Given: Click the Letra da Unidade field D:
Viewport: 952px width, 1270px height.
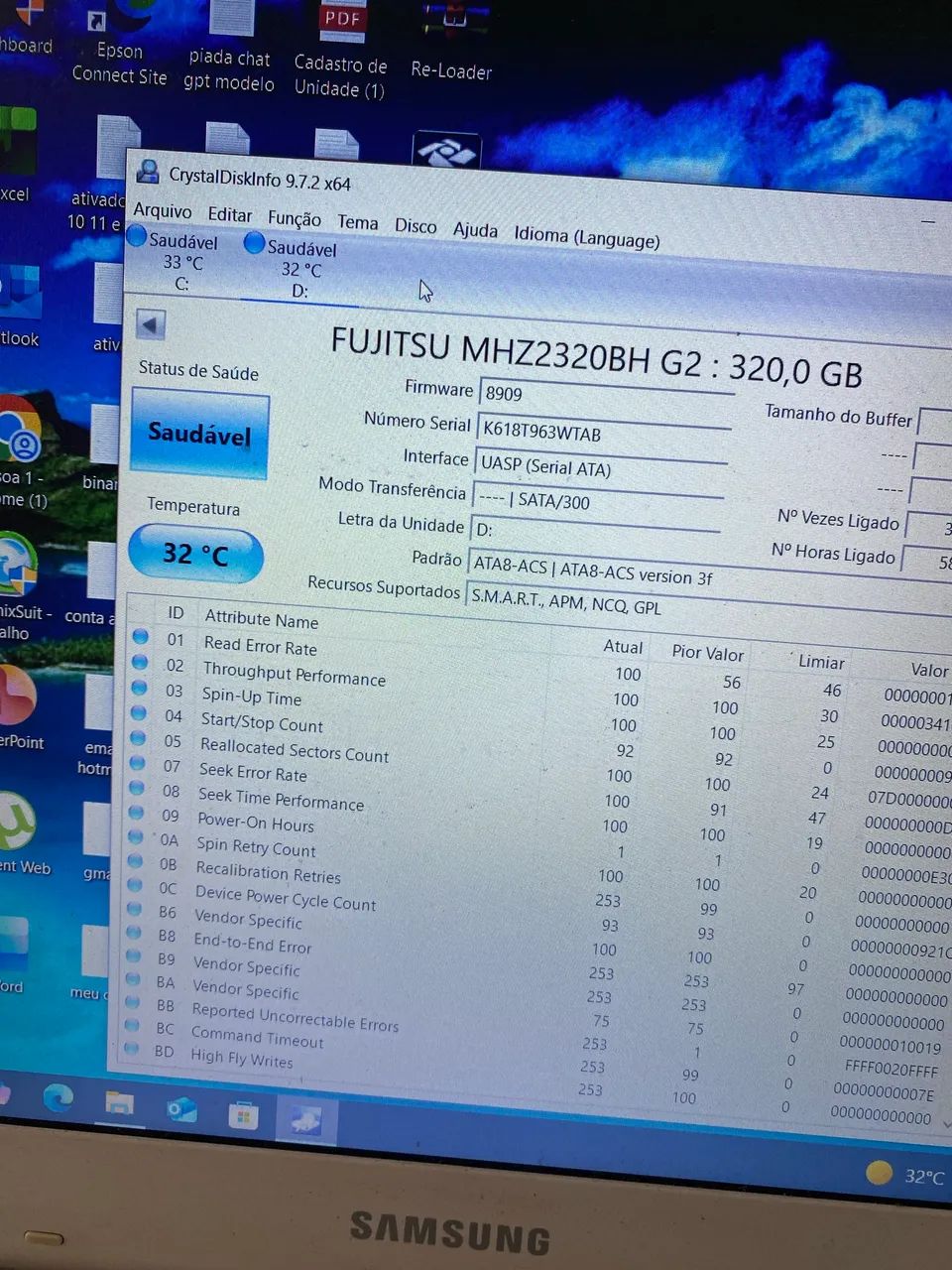Looking at the screenshot, I should [x=594, y=533].
